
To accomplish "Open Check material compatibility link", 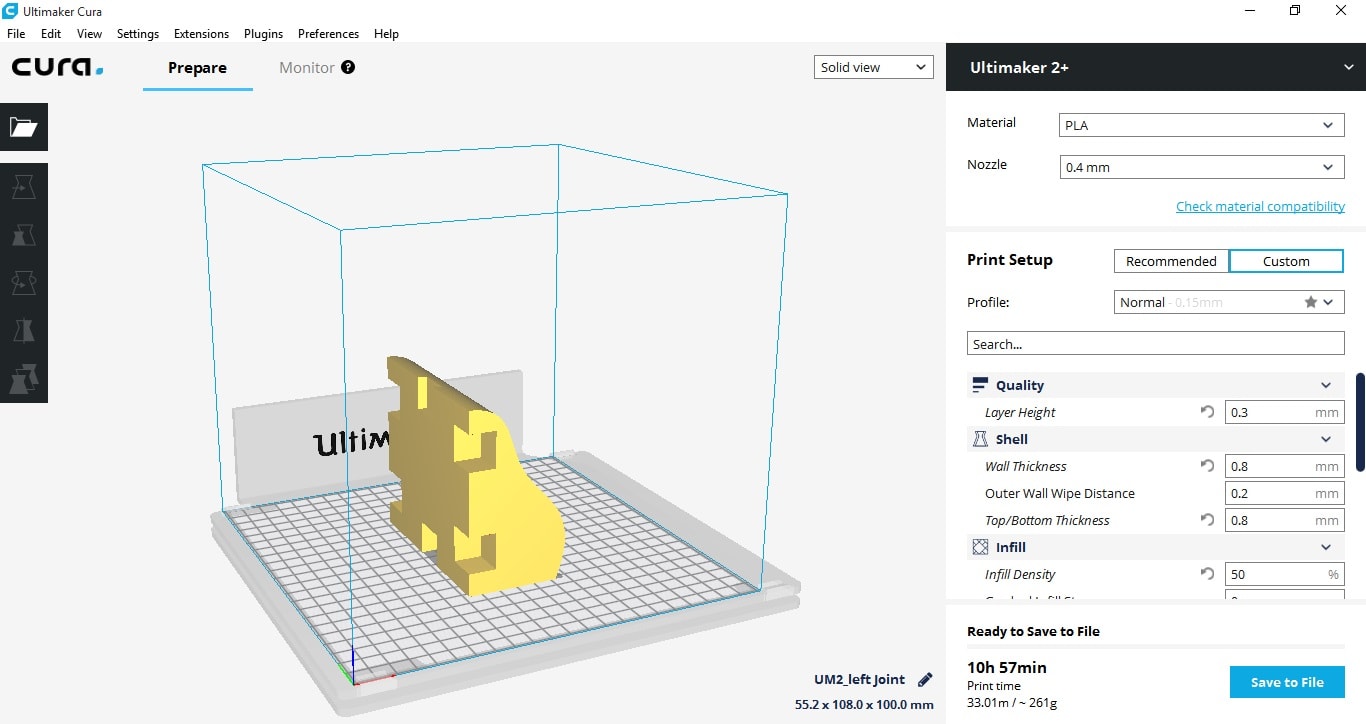I will click(1260, 206).
